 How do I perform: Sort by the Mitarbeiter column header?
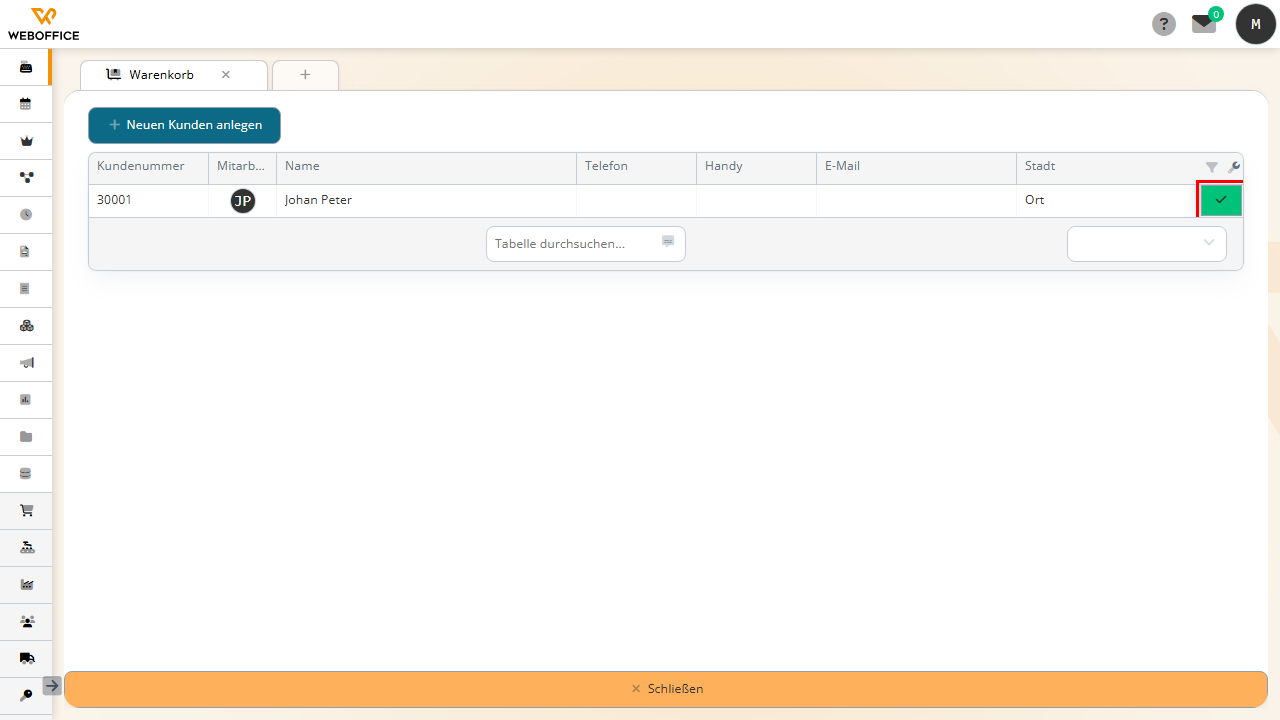coord(242,168)
